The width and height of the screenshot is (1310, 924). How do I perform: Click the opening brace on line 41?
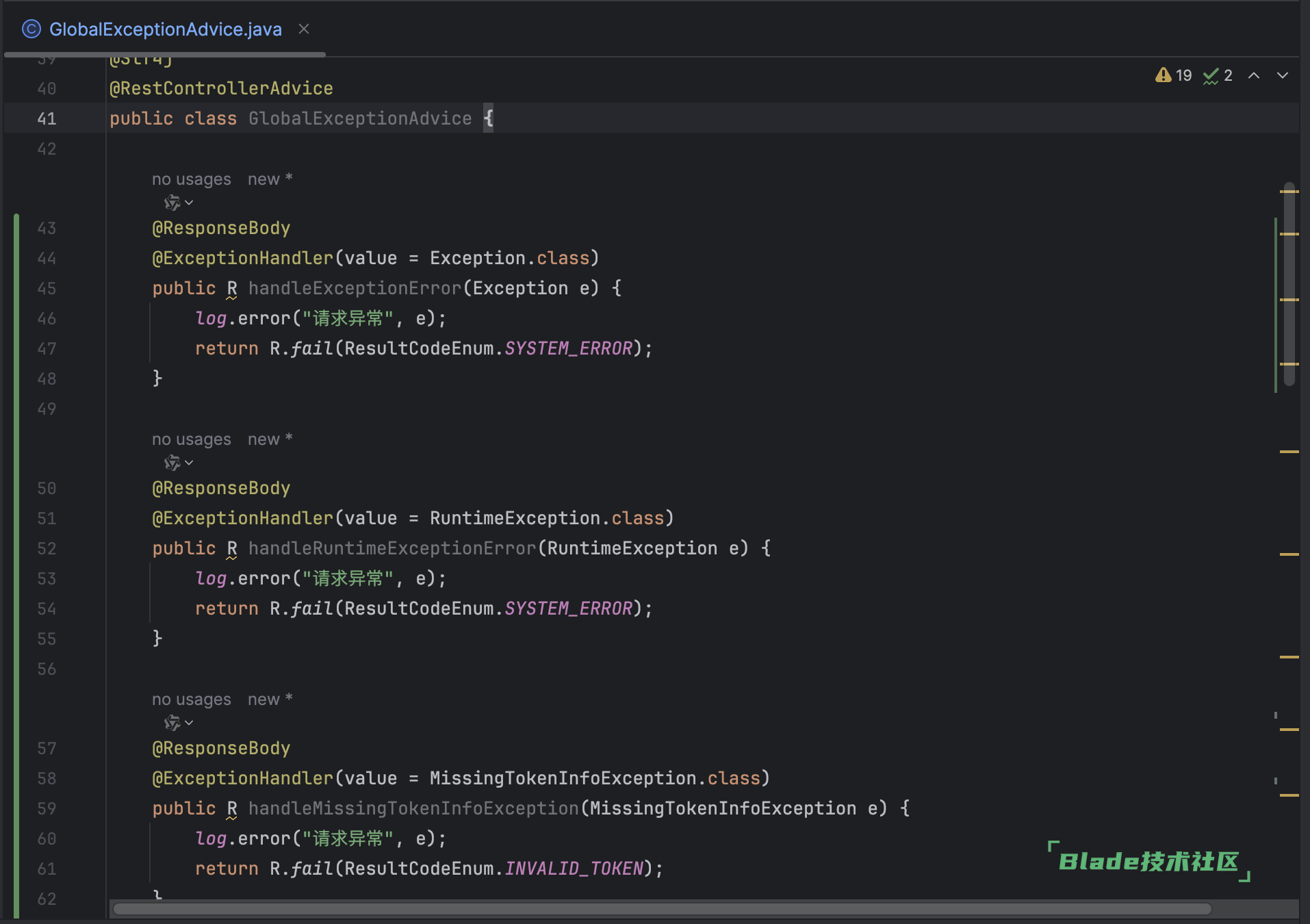(489, 118)
